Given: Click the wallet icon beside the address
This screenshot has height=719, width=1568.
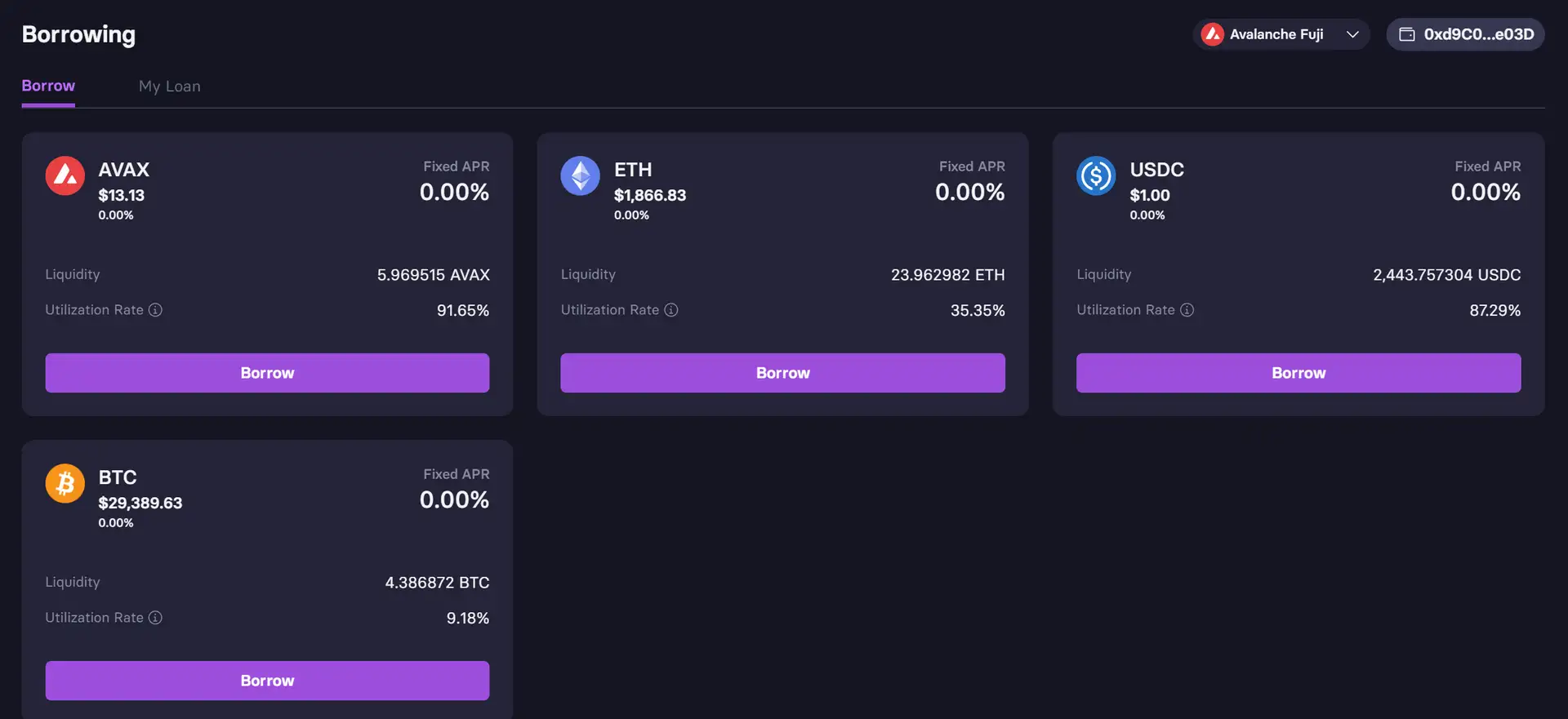Looking at the screenshot, I should 1407,34.
